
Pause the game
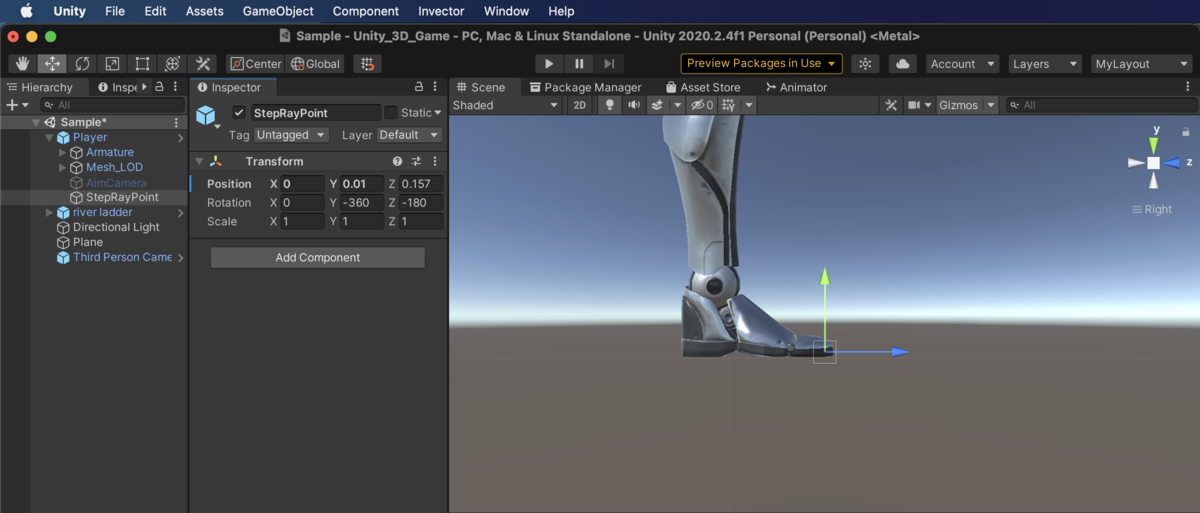pos(579,64)
